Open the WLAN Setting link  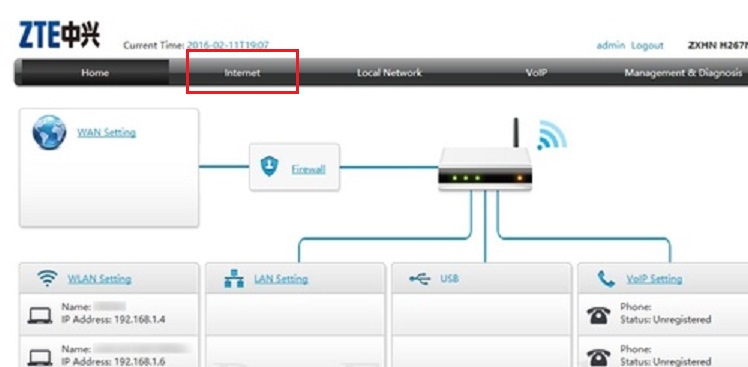99,279
